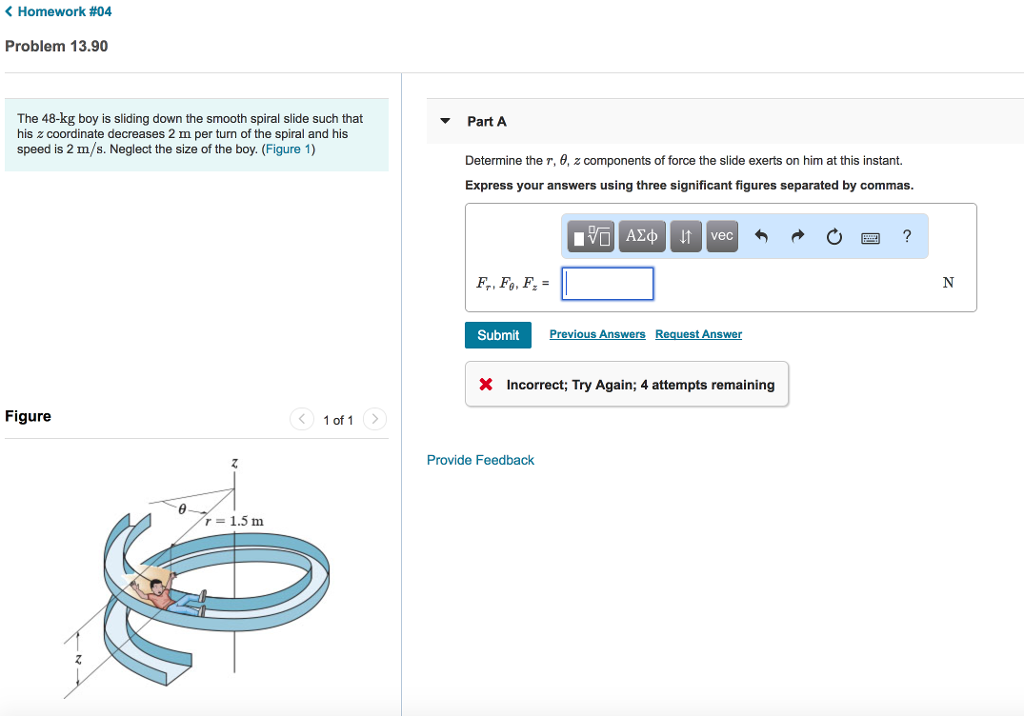Open the math templates (fraction/root) tool
This screenshot has width=1024, height=716.
(x=590, y=236)
